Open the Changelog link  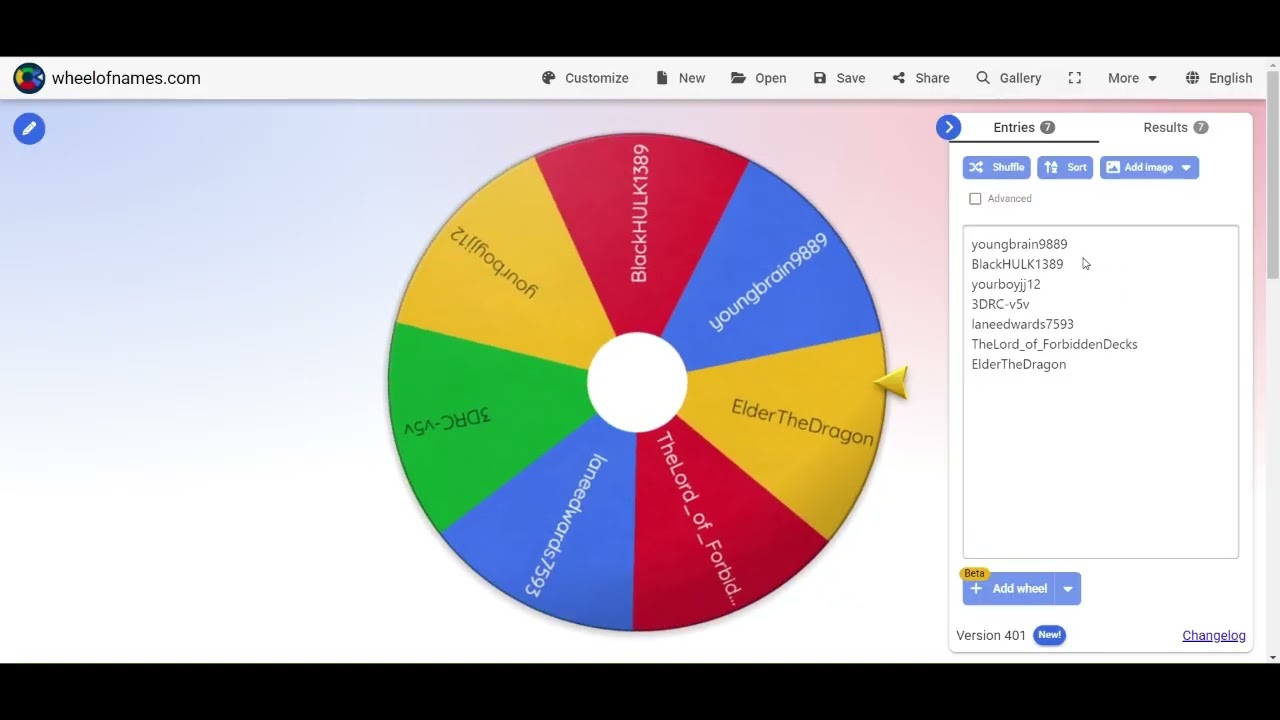[x=1214, y=635]
